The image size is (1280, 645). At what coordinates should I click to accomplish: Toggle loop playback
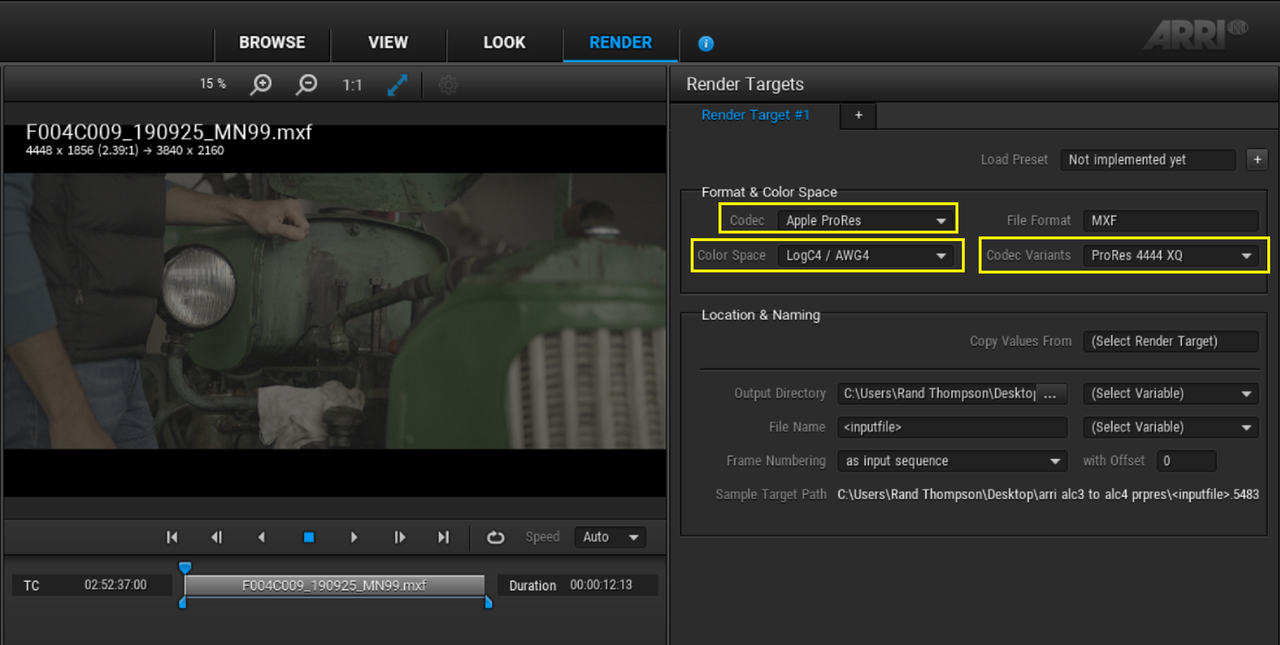point(496,538)
